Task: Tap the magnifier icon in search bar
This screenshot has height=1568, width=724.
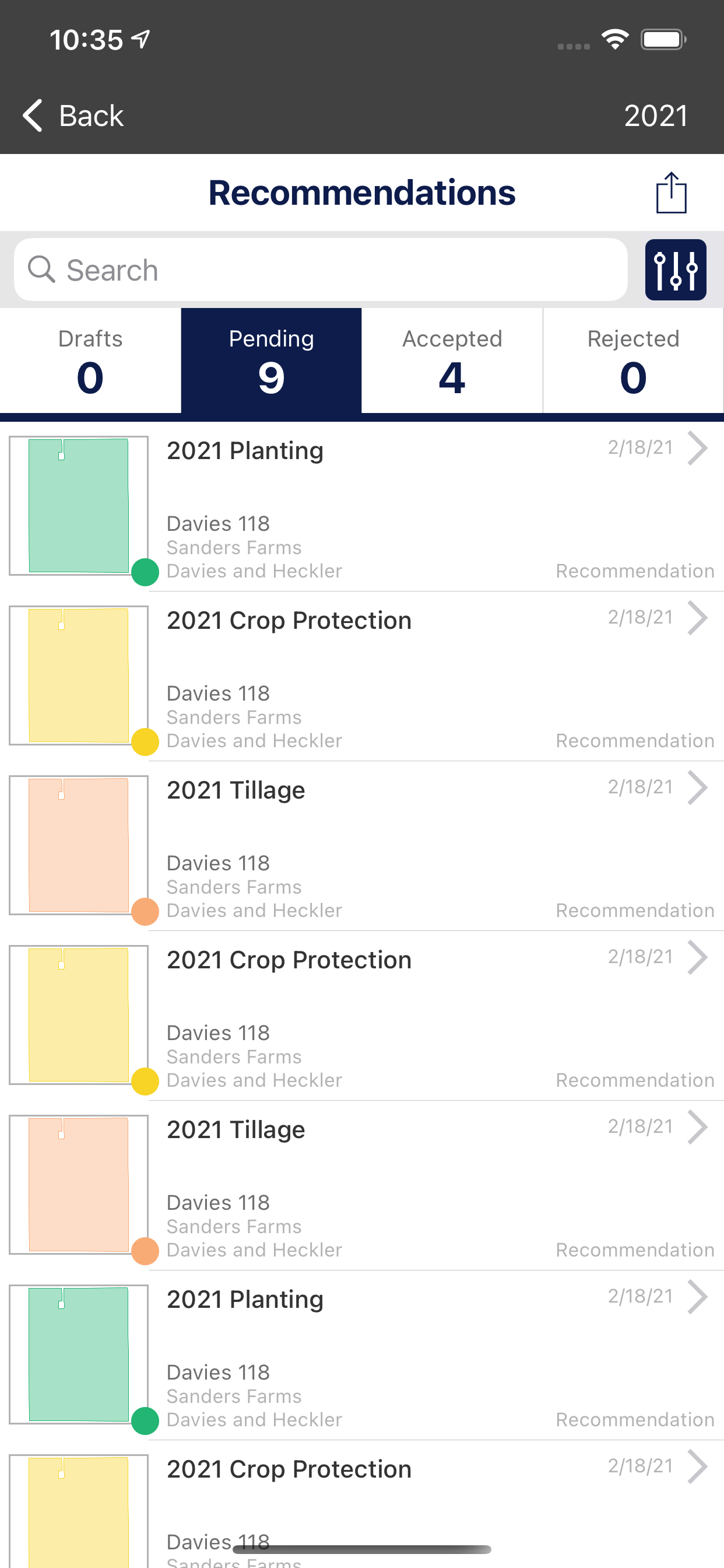Action: click(x=41, y=269)
